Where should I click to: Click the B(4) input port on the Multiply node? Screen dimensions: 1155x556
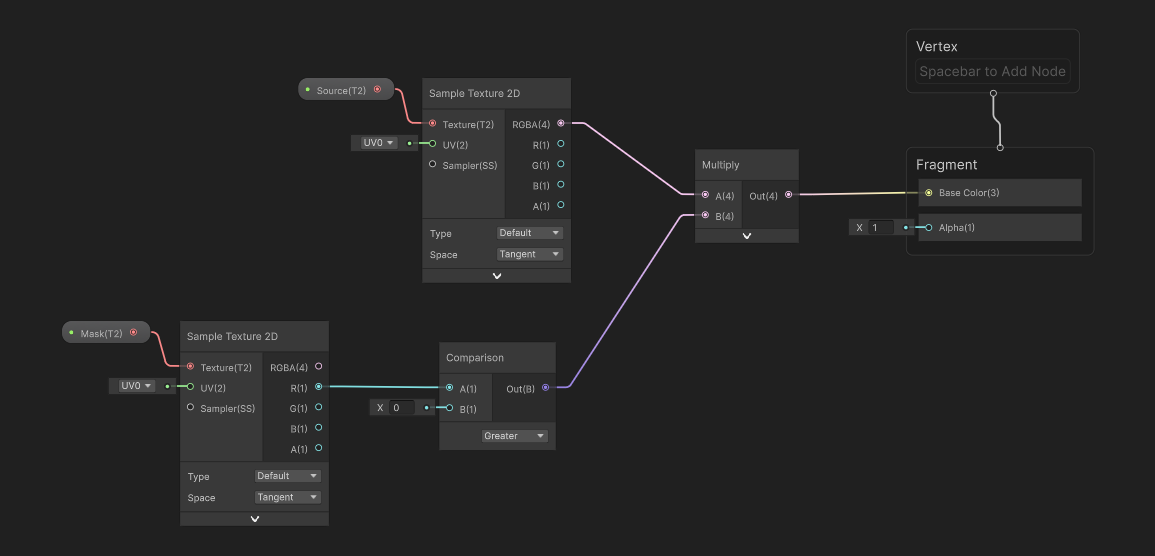706,215
